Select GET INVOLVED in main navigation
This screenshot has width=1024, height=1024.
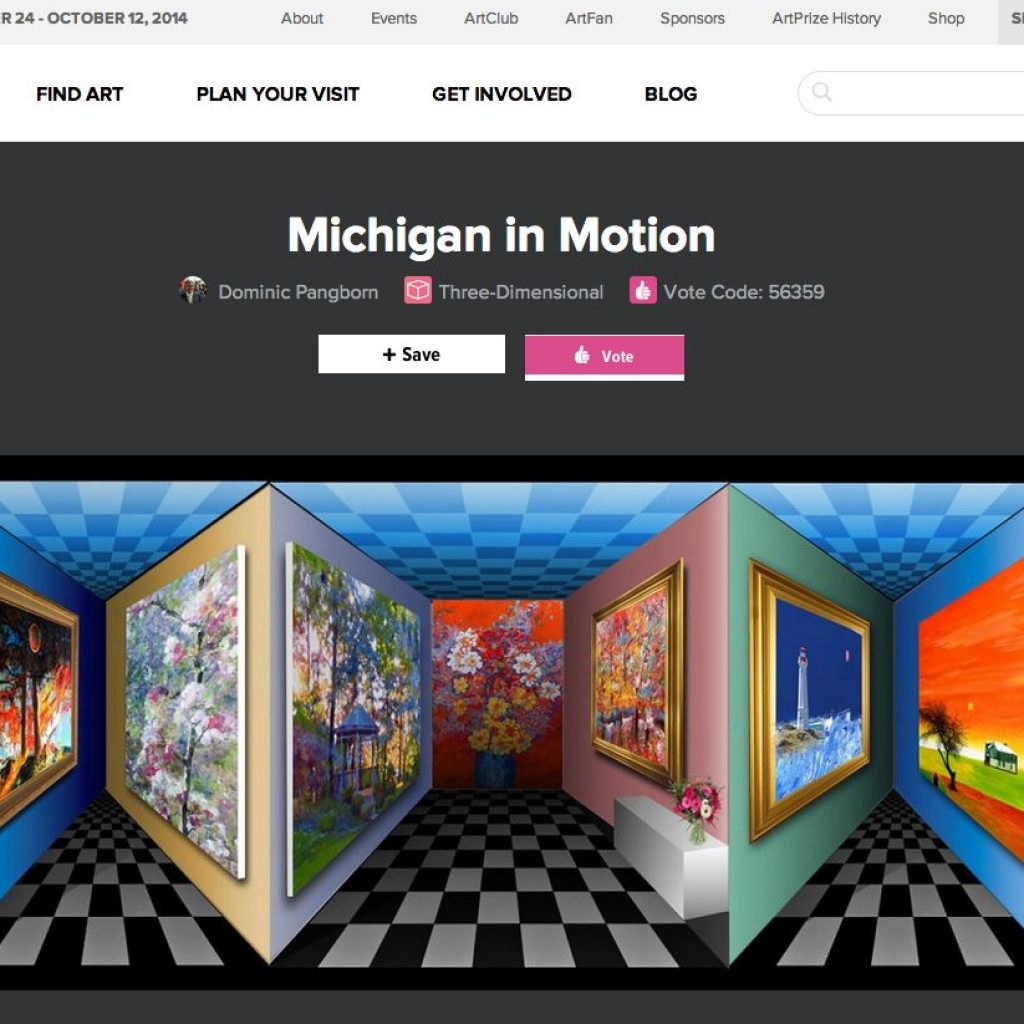(502, 94)
